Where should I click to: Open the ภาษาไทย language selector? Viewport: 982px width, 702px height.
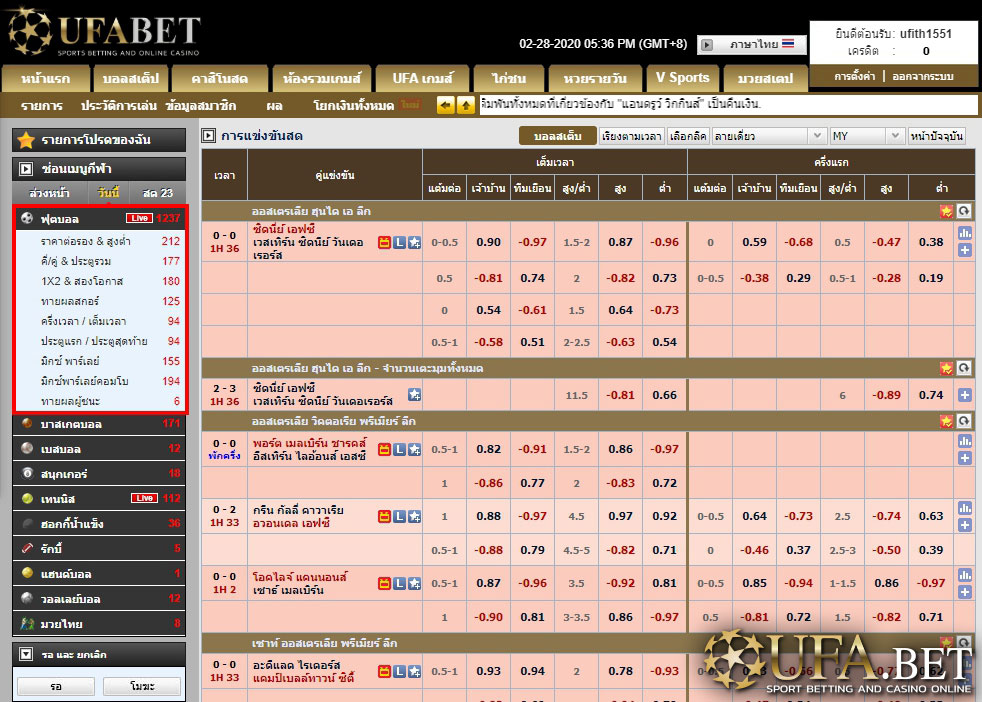click(752, 44)
